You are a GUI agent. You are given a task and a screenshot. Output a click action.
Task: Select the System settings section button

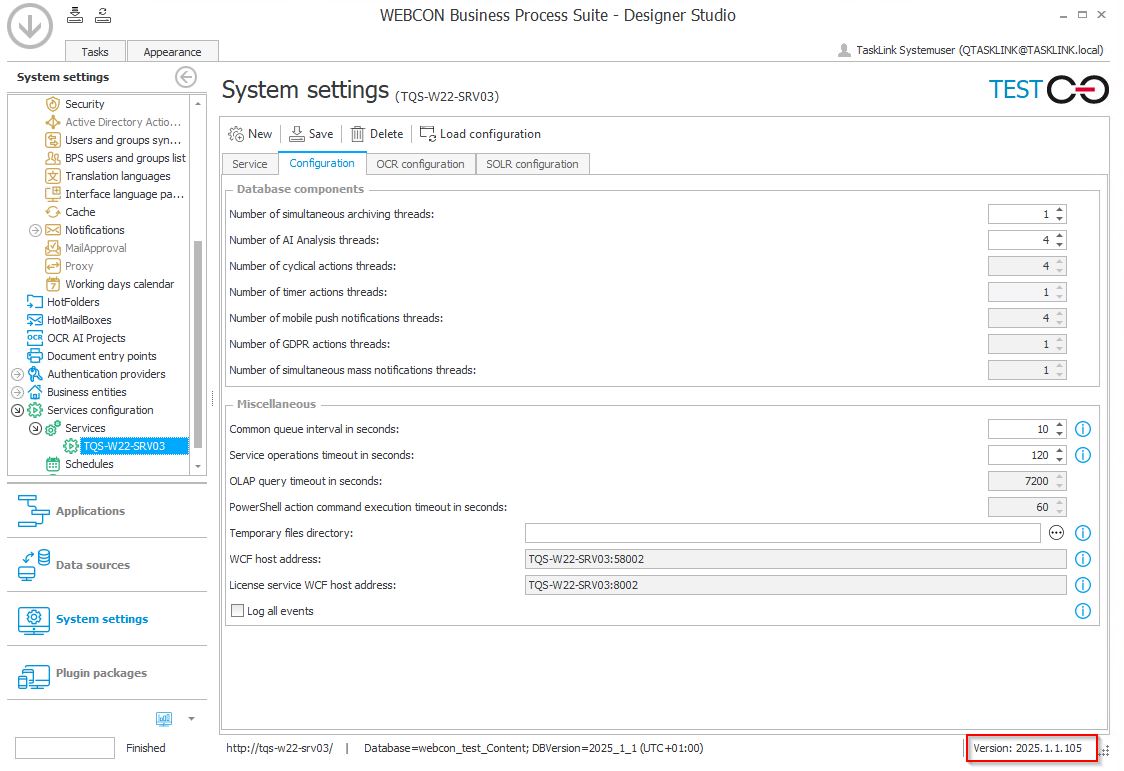tap(107, 619)
